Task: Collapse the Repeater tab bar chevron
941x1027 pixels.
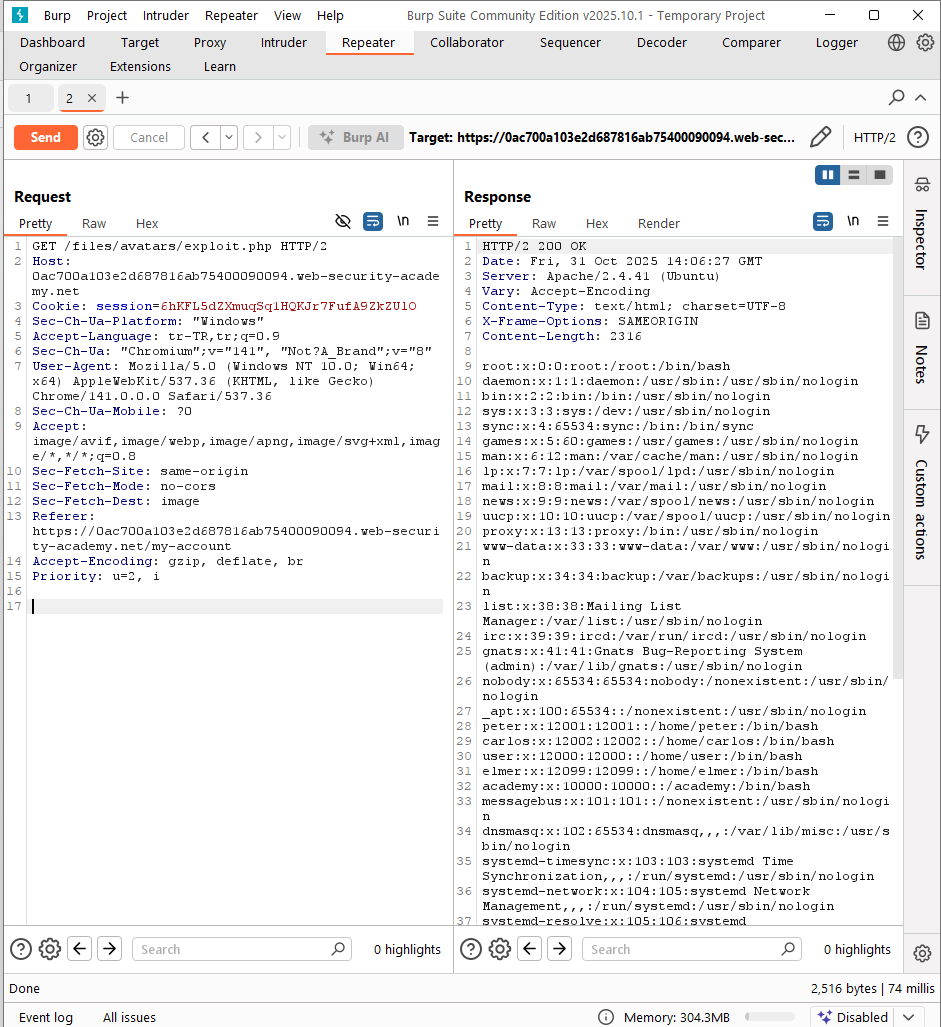Action: click(921, 98)
